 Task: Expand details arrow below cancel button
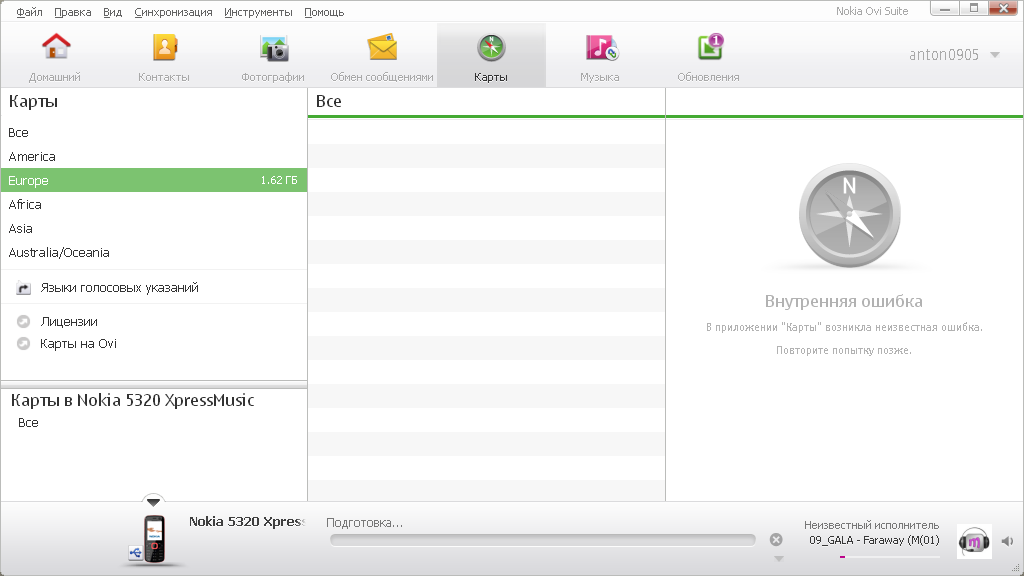[x=778, y=559]
